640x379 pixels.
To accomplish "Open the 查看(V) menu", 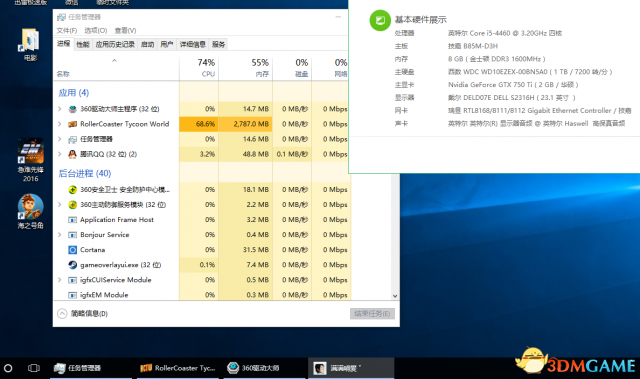I will tap(126, 31).
